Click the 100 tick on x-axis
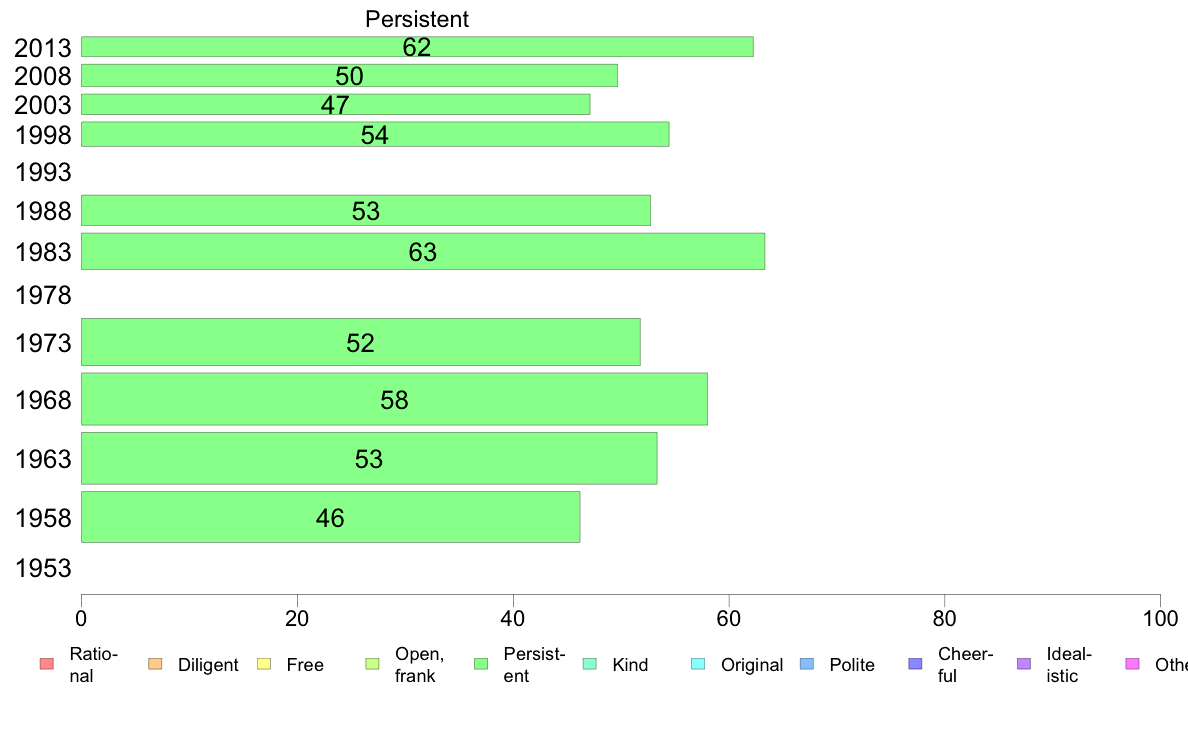 1160,619
